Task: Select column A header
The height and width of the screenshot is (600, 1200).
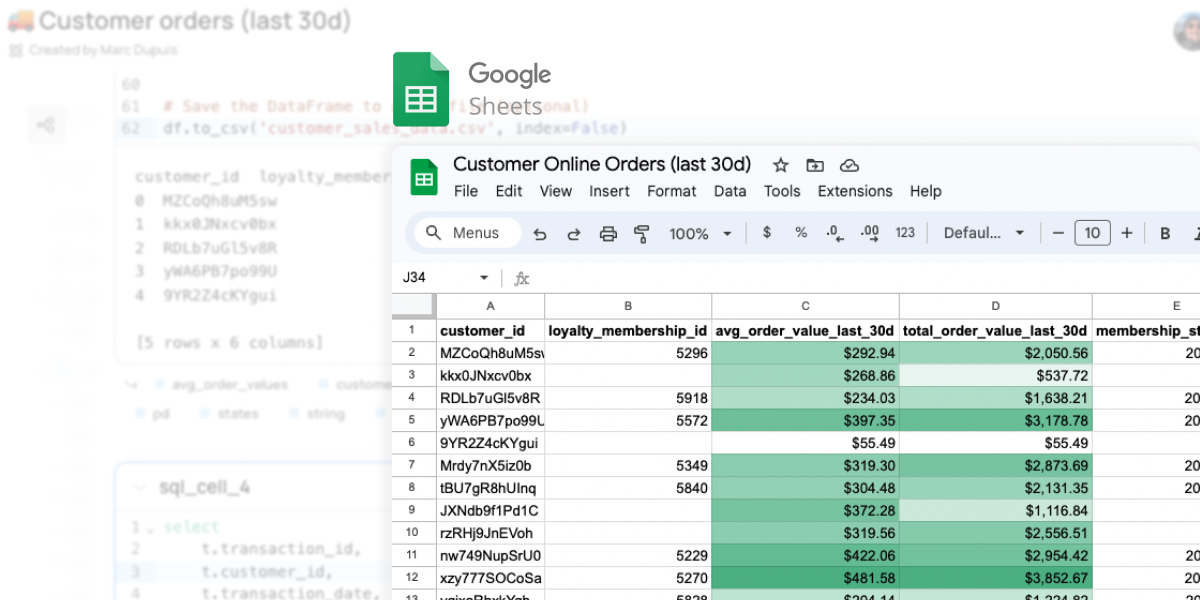Action: pyautogui.click(x=491, y=306)
